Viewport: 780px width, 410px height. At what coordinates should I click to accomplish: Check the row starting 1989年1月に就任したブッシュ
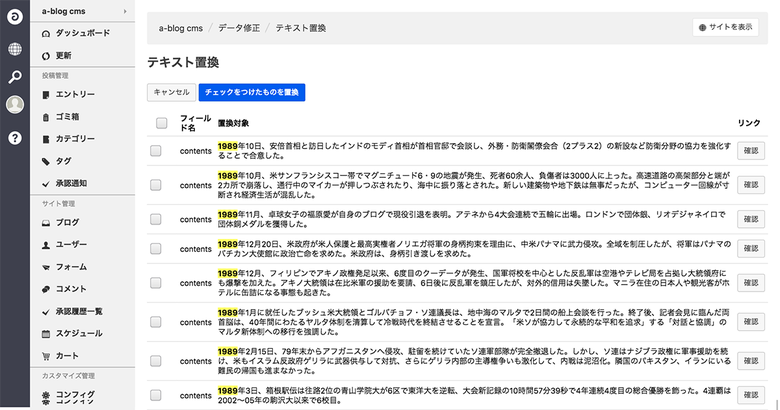point(156,322)
